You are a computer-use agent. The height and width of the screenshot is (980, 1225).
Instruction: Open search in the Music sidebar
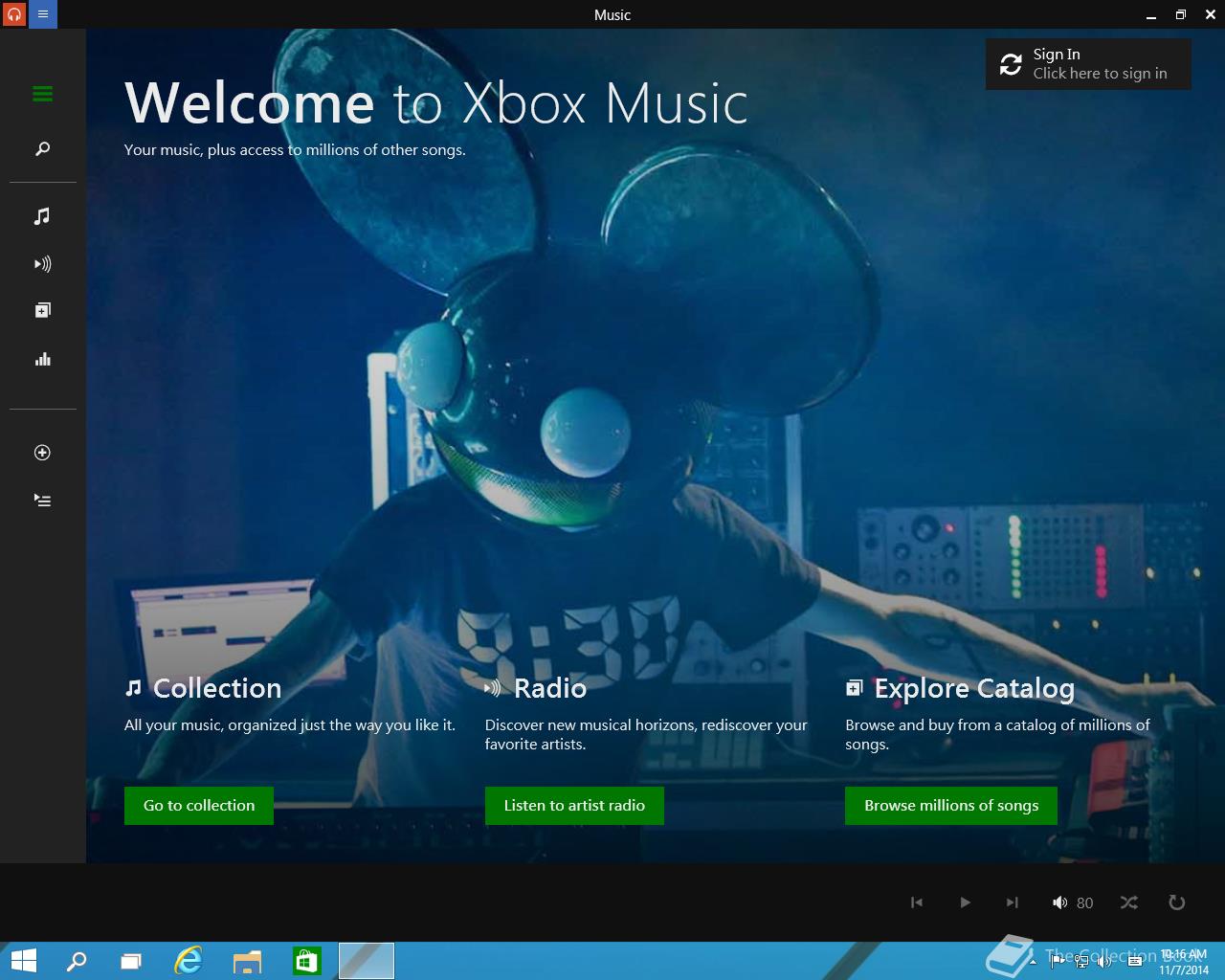[42, 149]
